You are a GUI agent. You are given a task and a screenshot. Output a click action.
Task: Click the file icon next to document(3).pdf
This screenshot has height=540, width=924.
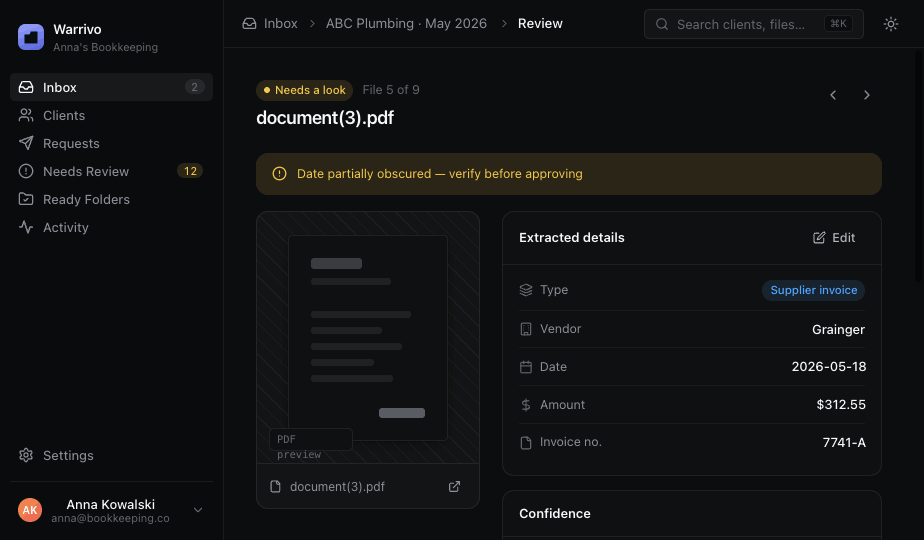point(275,486)
